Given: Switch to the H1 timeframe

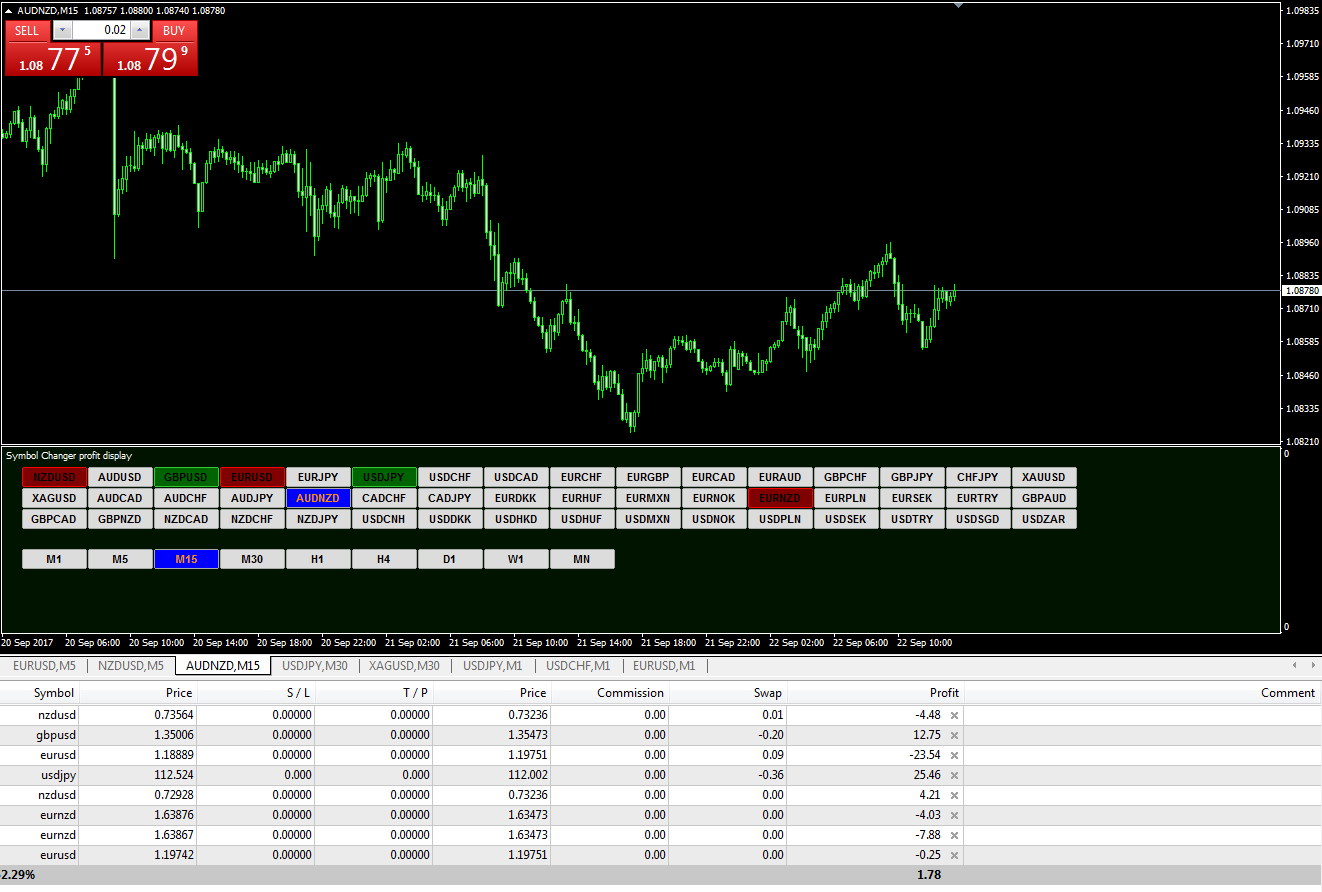Looking at the screenshot, I should (318, 559).
